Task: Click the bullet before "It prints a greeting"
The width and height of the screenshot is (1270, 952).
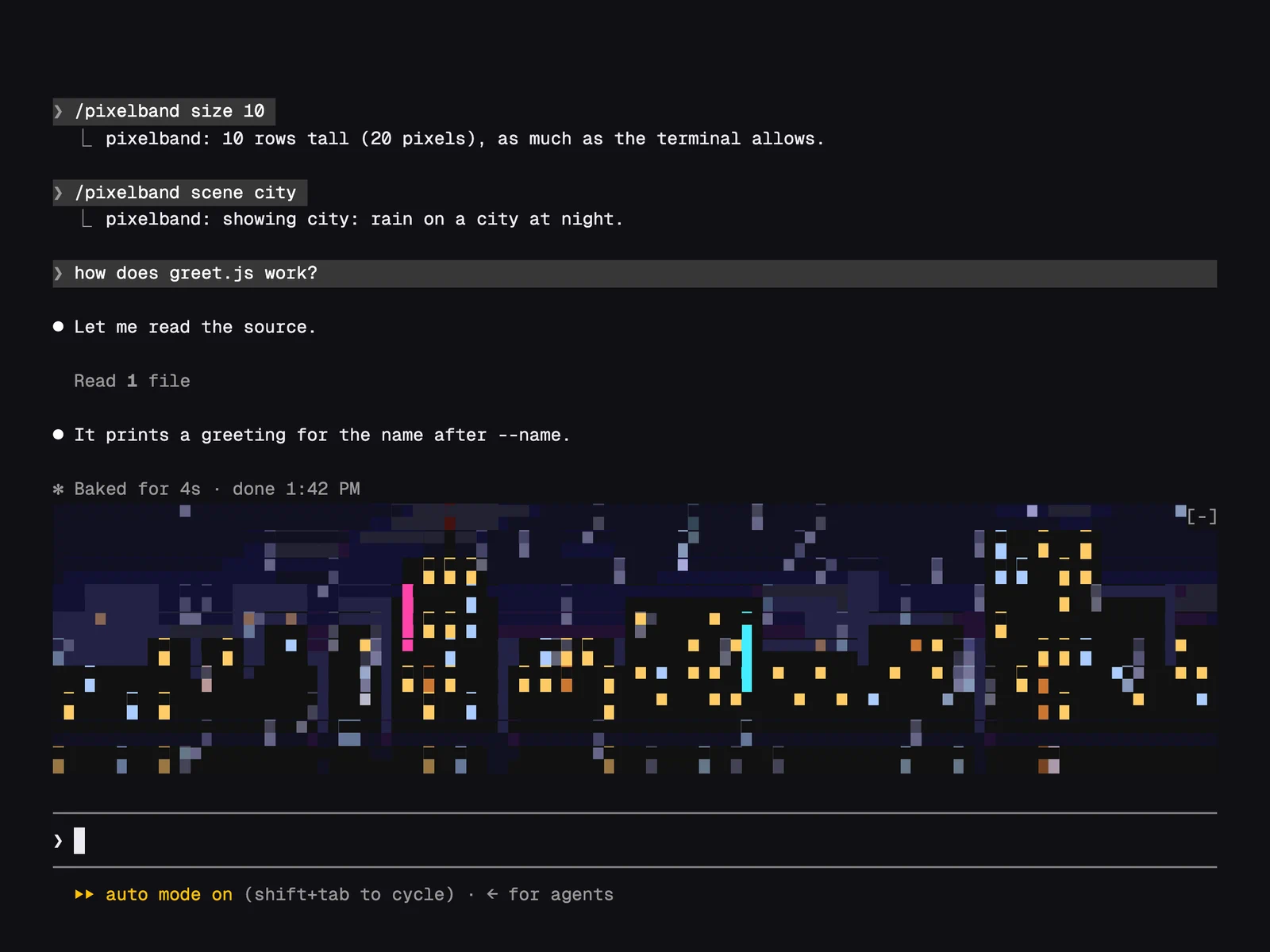Action: [x=58, y=435]
